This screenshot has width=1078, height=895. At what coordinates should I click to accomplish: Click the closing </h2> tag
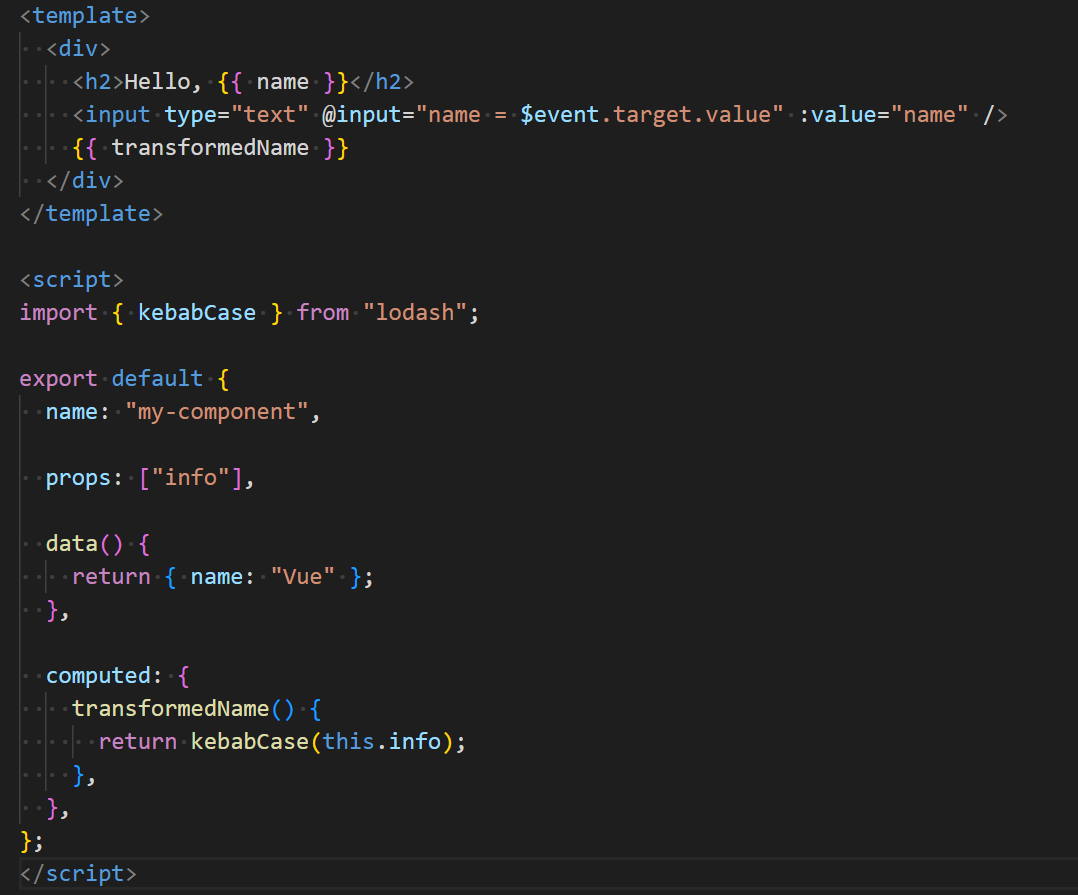382,82
